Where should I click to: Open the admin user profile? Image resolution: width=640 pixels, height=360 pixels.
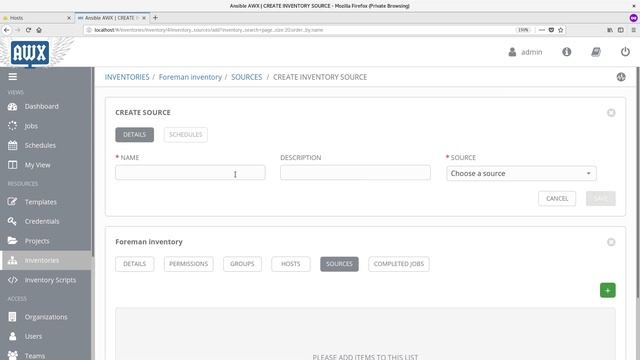(x=525, y=52)
